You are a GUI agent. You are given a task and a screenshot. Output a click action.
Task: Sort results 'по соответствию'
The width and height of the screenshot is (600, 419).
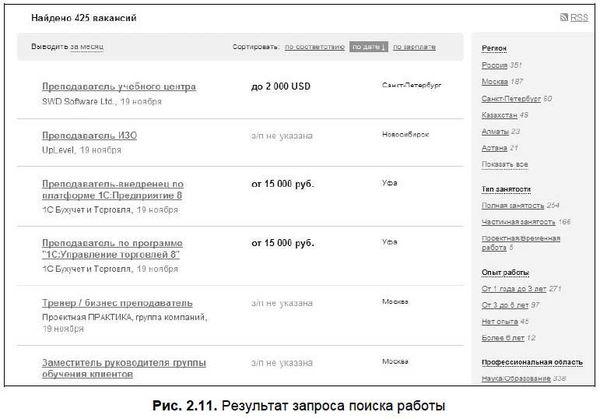pyautogui.click(x=315, y=47)
